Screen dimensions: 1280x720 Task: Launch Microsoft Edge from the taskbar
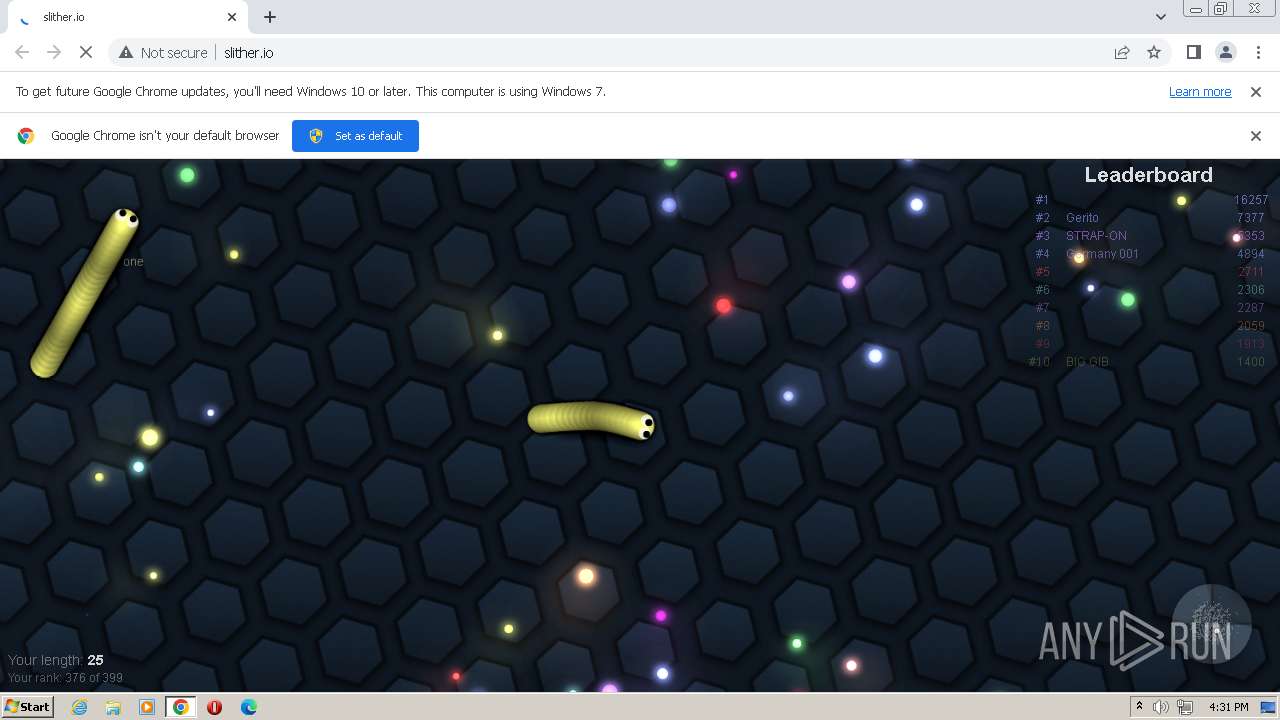pos(249,707)
